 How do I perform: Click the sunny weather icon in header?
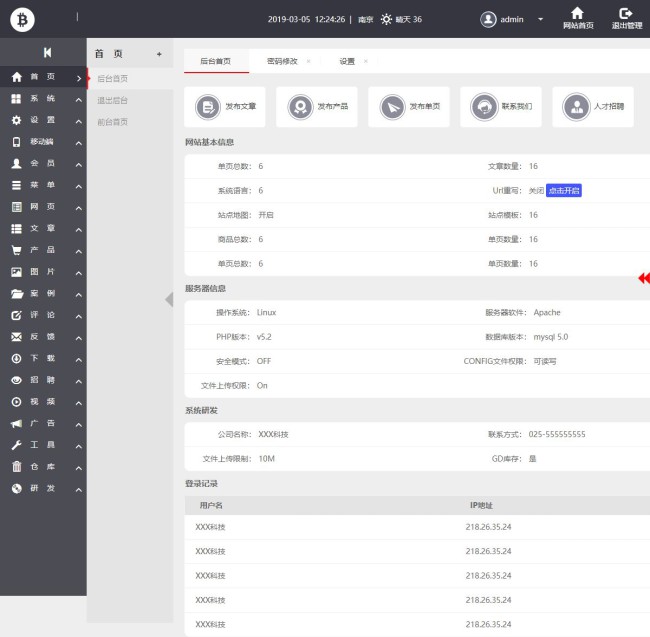click(x=386, y=19)
